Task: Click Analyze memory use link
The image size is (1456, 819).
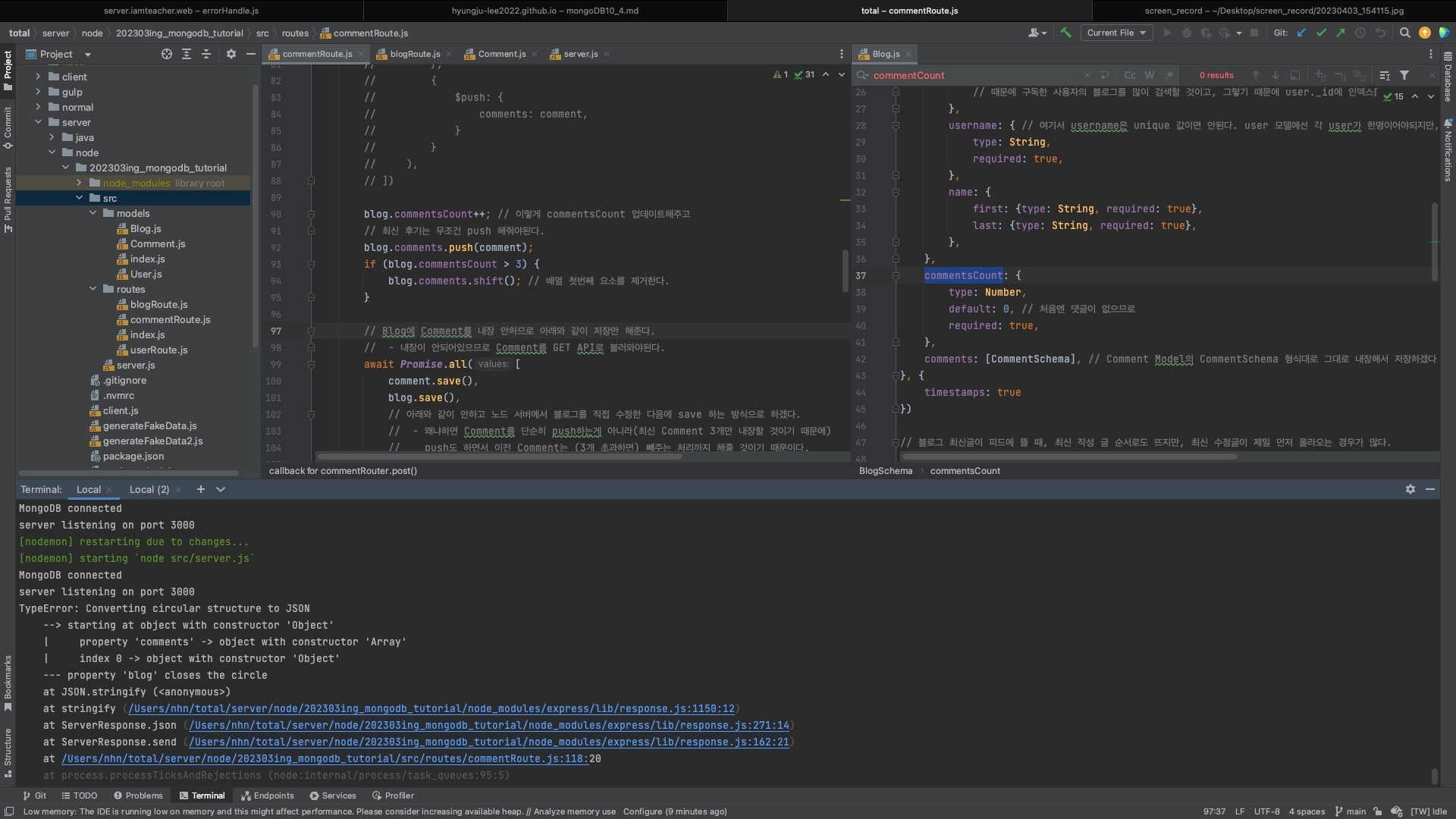Action: pyautogui.click(x=575, y=811)
